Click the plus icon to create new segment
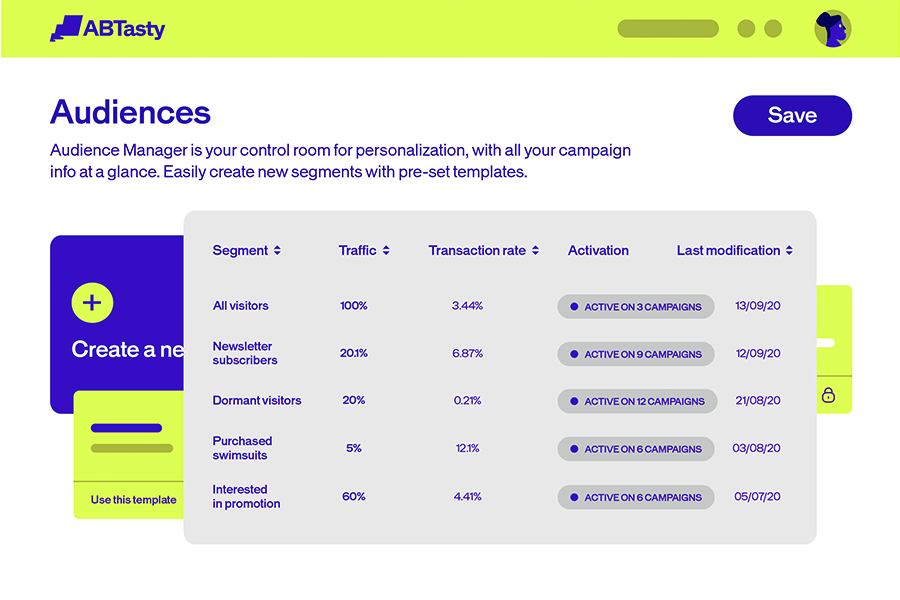Image resolution: width=900 pixels, height=600 pixels. click(x=92, y=303)
